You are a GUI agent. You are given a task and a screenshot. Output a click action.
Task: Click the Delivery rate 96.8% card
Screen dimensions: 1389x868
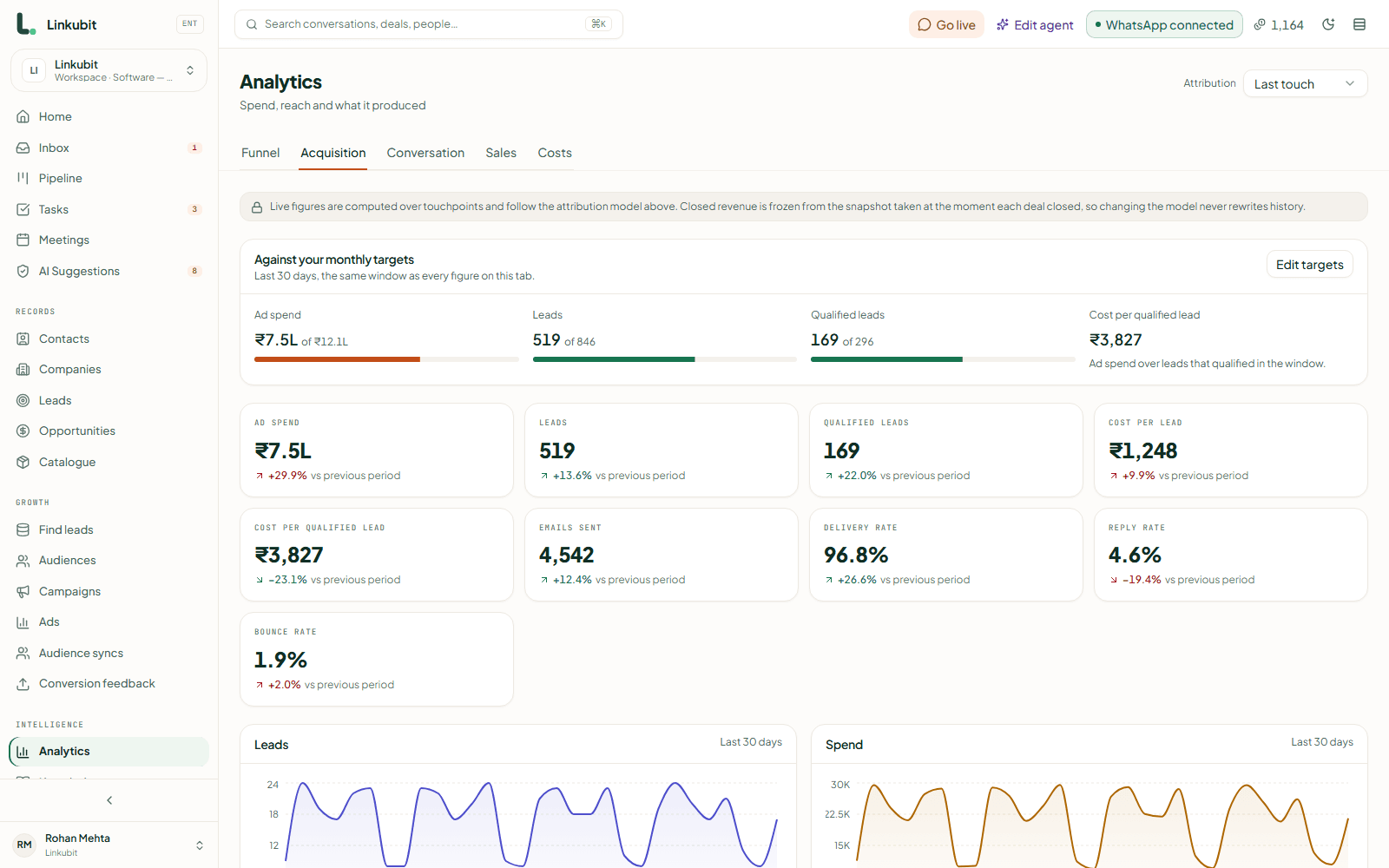946,555
